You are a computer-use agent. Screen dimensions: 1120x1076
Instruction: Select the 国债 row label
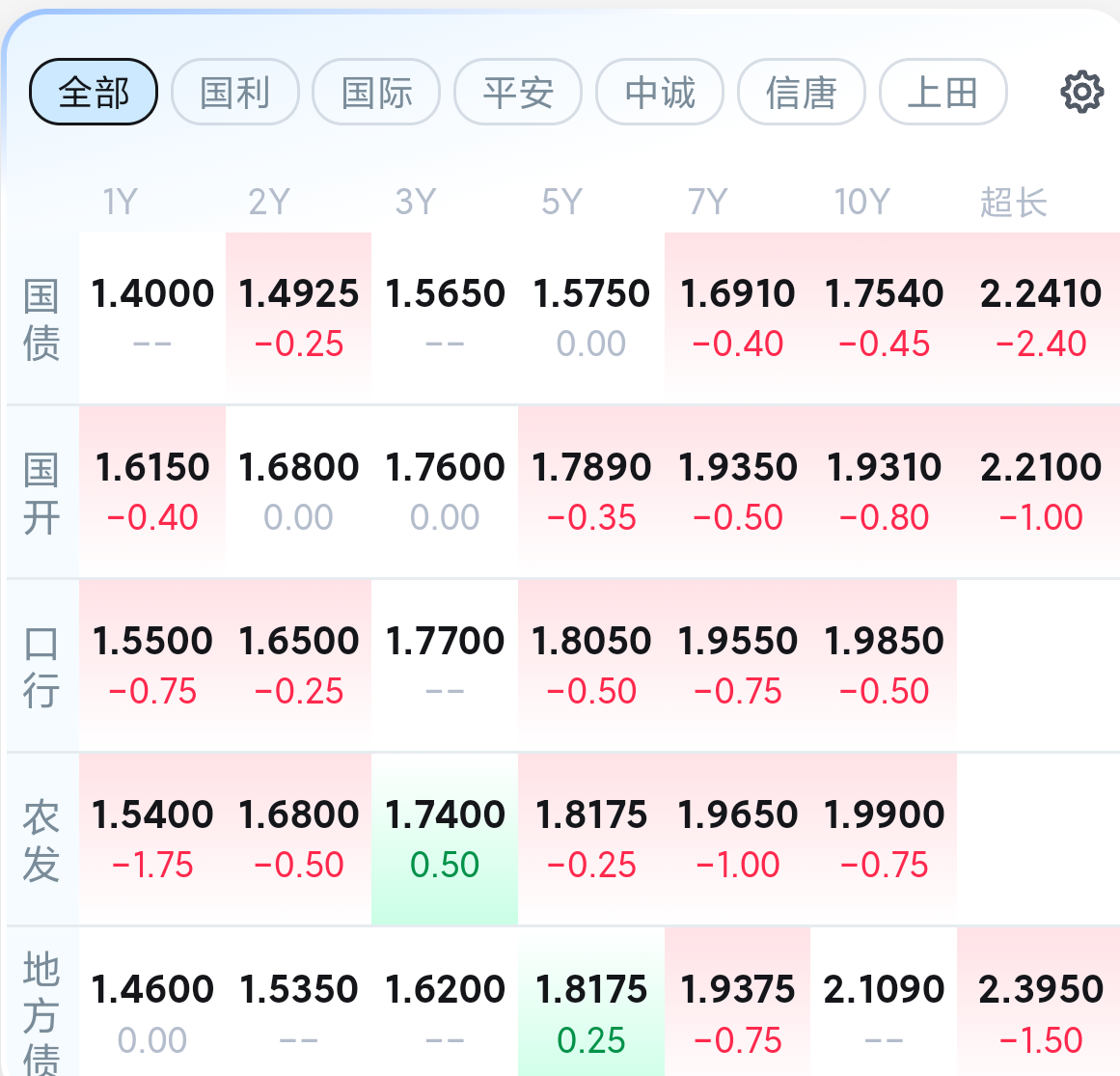pos(41,318)
